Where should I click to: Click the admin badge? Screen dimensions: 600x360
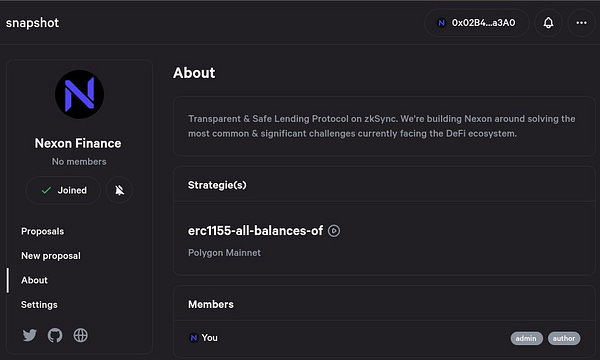(527, 338)
